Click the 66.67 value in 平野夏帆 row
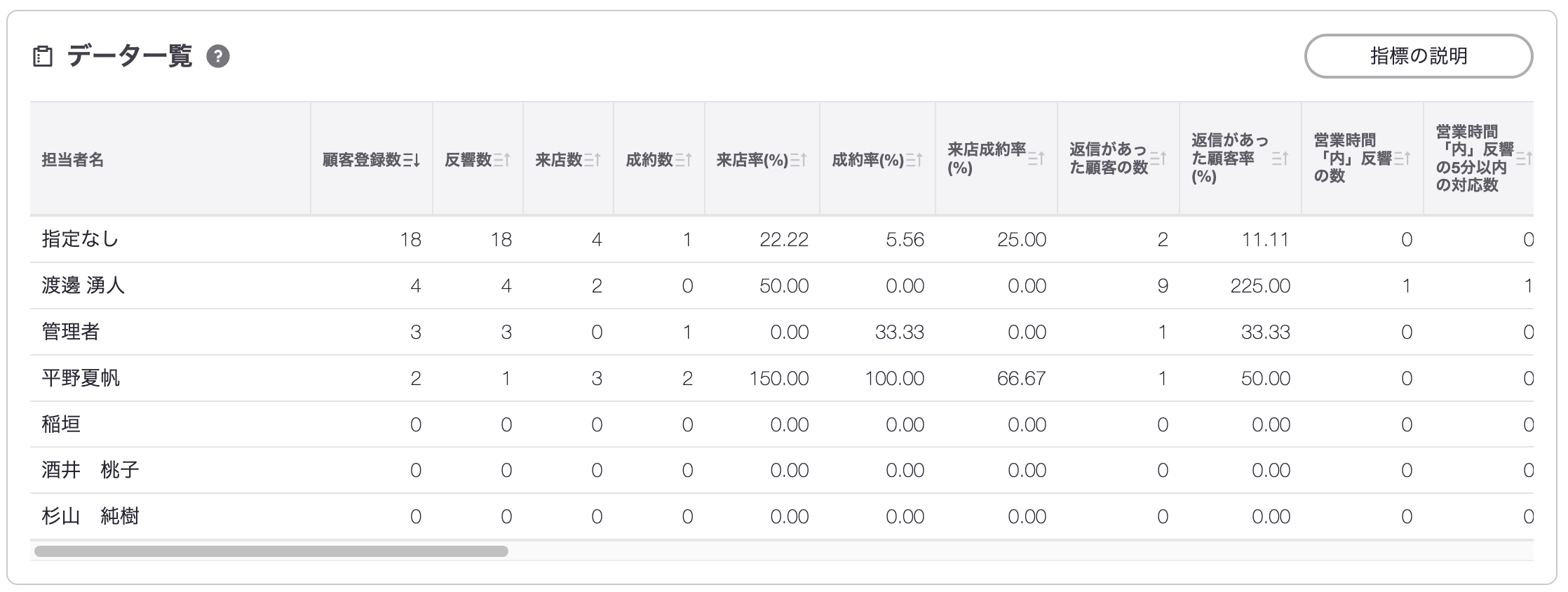 1022,379
